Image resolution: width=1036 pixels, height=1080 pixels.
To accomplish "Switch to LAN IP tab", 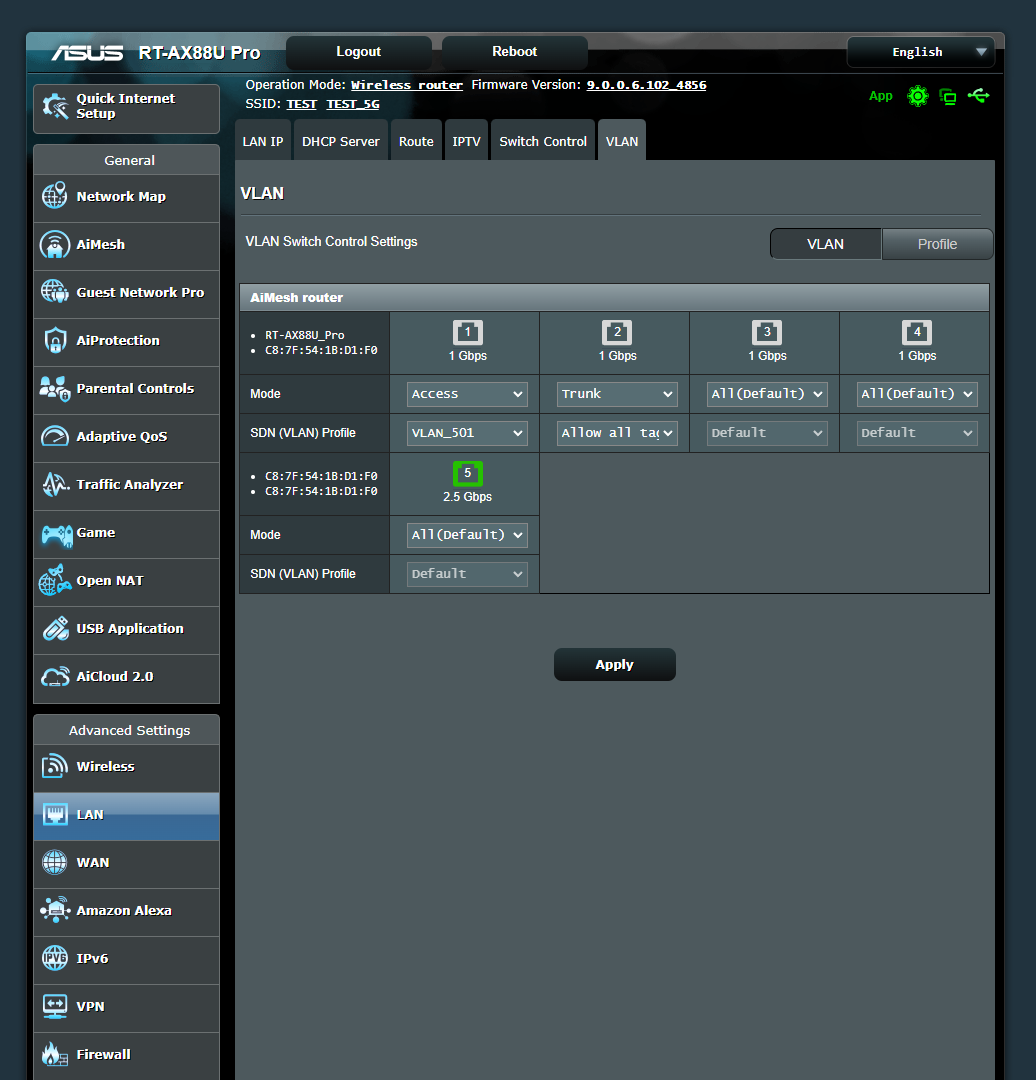I will (x=262, y=141).
